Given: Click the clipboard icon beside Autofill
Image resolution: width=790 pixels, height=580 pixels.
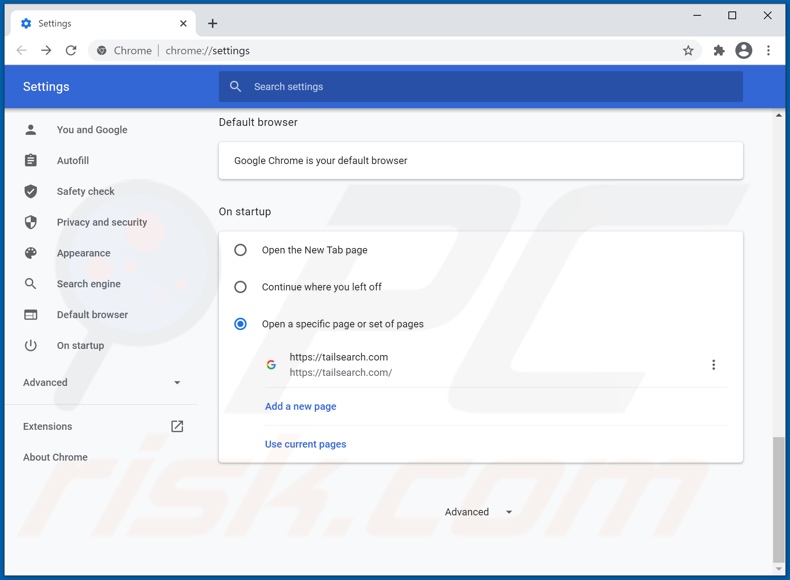Looking at the screenshot, I should click(x=31, y=160).
